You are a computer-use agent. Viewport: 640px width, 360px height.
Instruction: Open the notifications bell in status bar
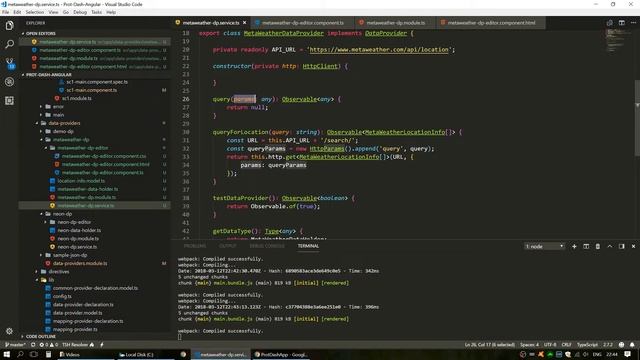point(632,345)
